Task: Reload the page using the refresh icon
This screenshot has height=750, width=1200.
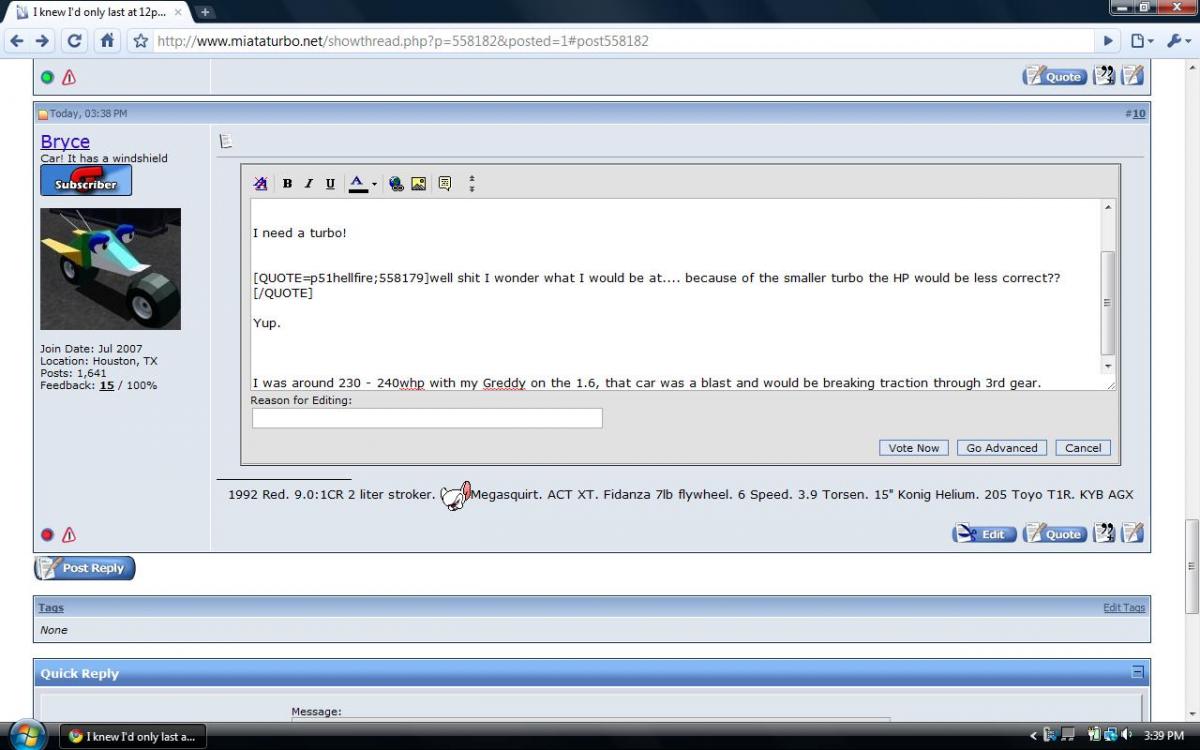Action: click(x=74, y=41)
